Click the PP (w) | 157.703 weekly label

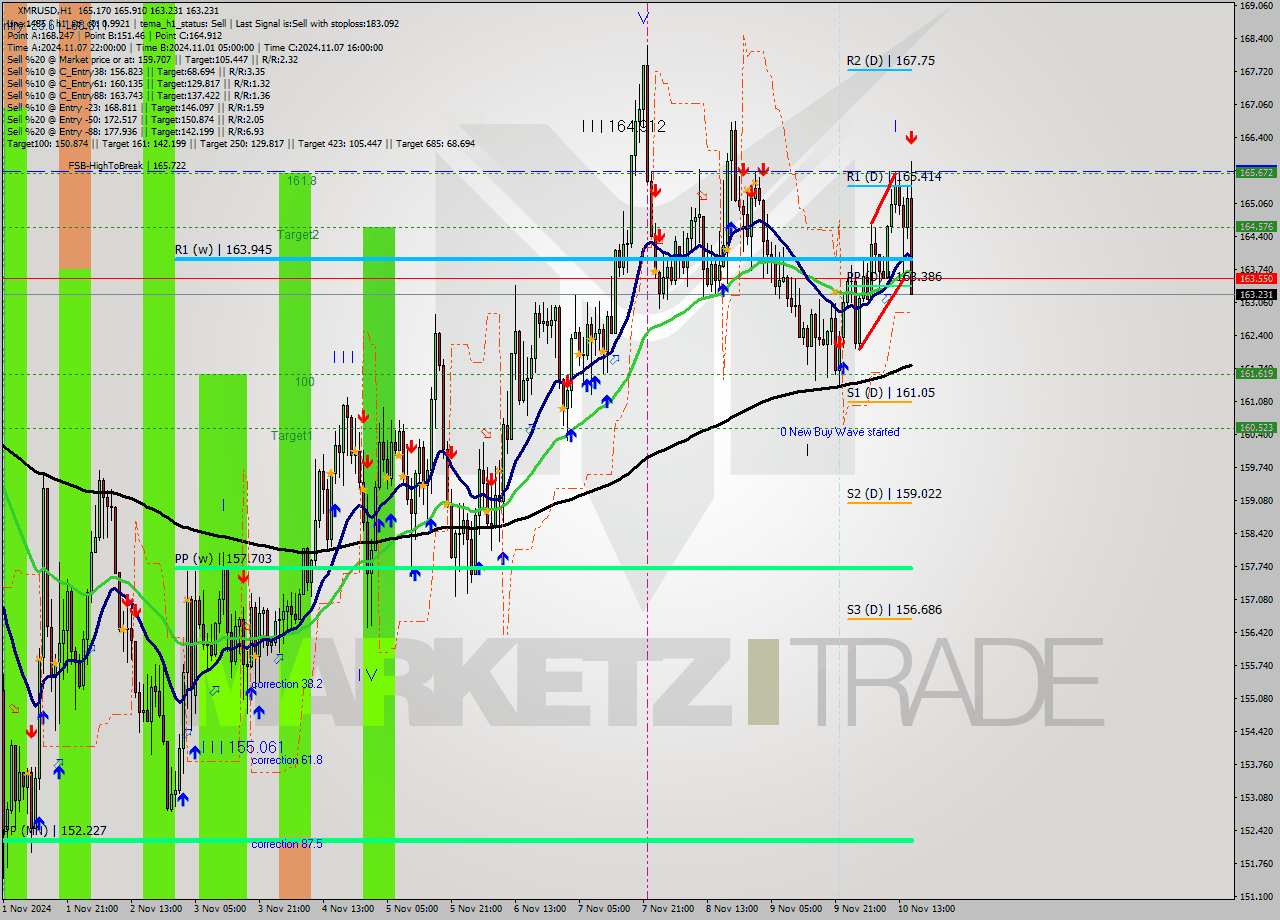[x=223, y=559]
